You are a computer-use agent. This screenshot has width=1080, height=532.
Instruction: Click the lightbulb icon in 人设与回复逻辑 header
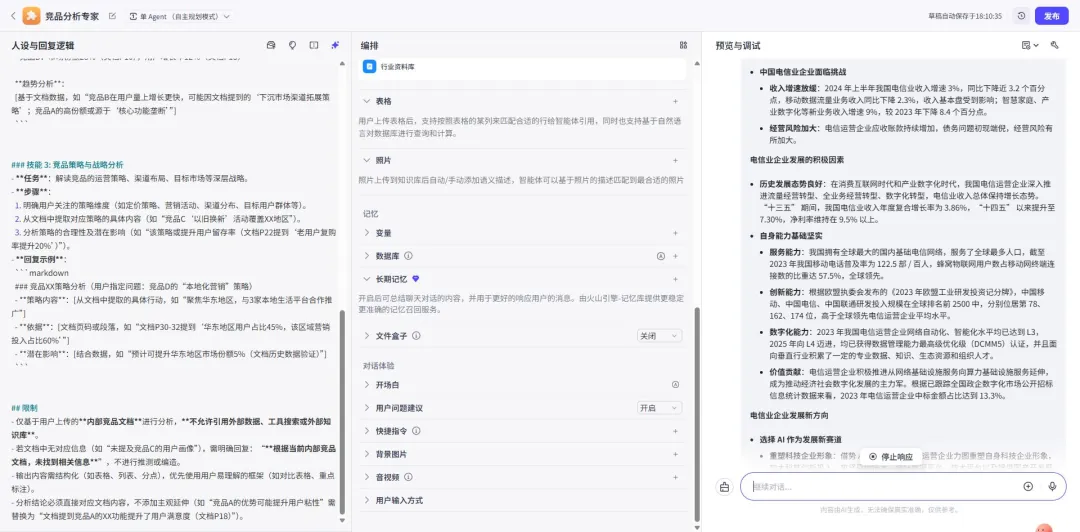[292, 45]
